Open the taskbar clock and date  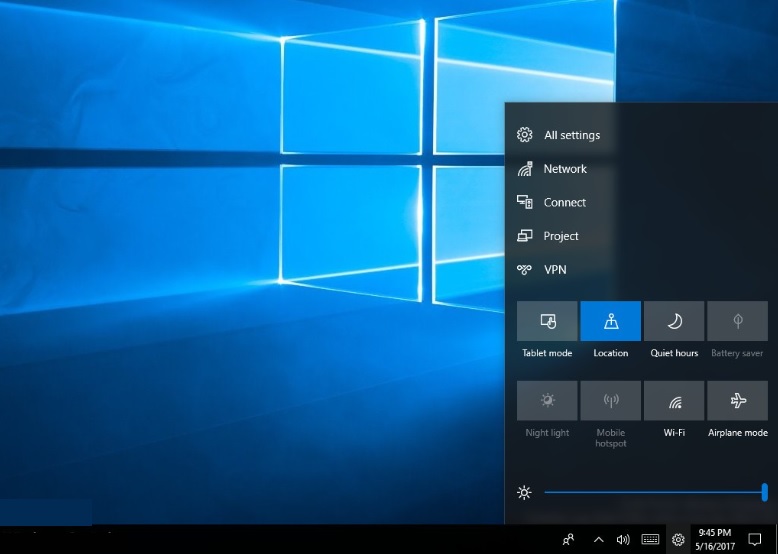point(714,539)
